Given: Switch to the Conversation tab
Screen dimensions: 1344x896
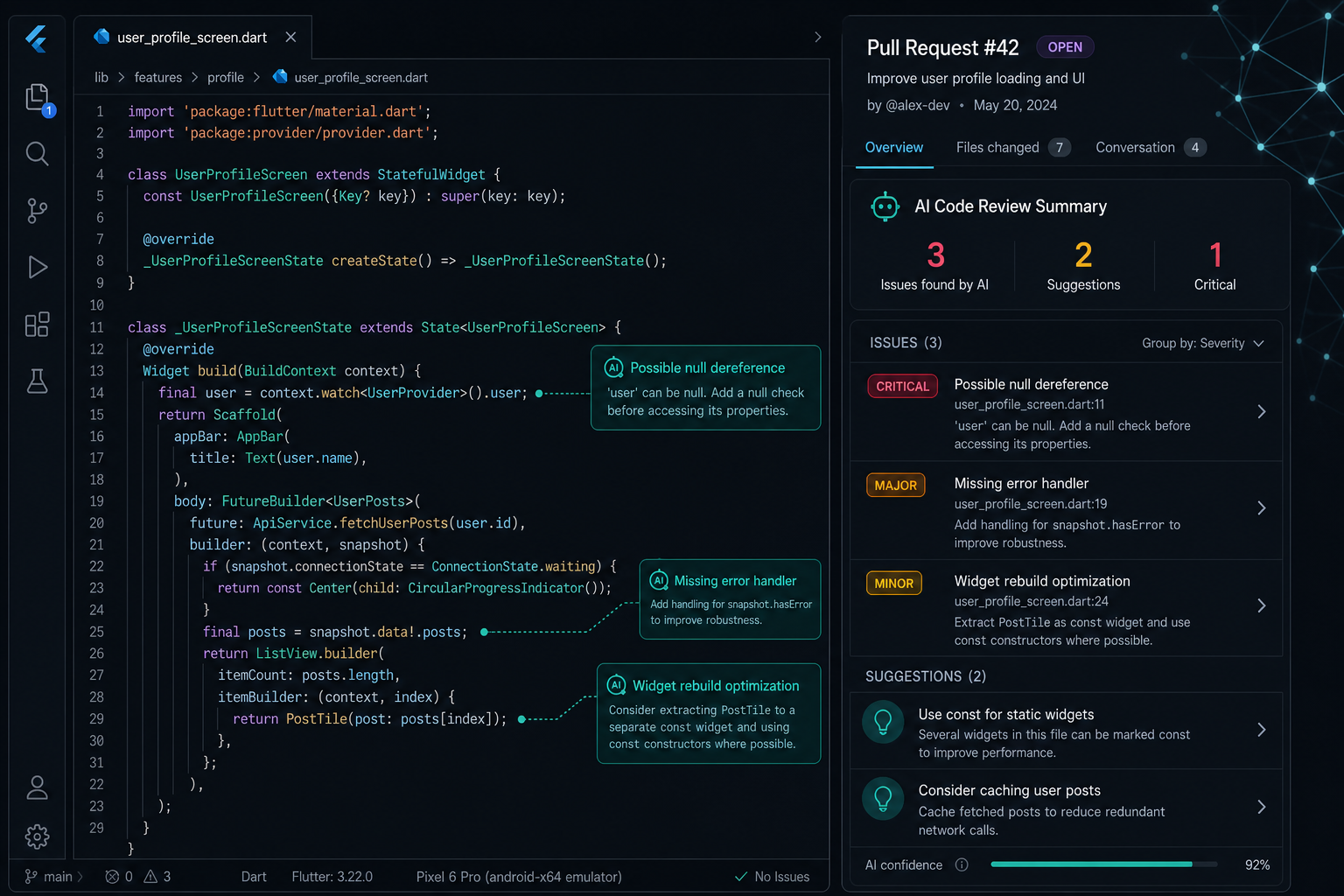Looking at the screenshot, I should pos(1151,148).
